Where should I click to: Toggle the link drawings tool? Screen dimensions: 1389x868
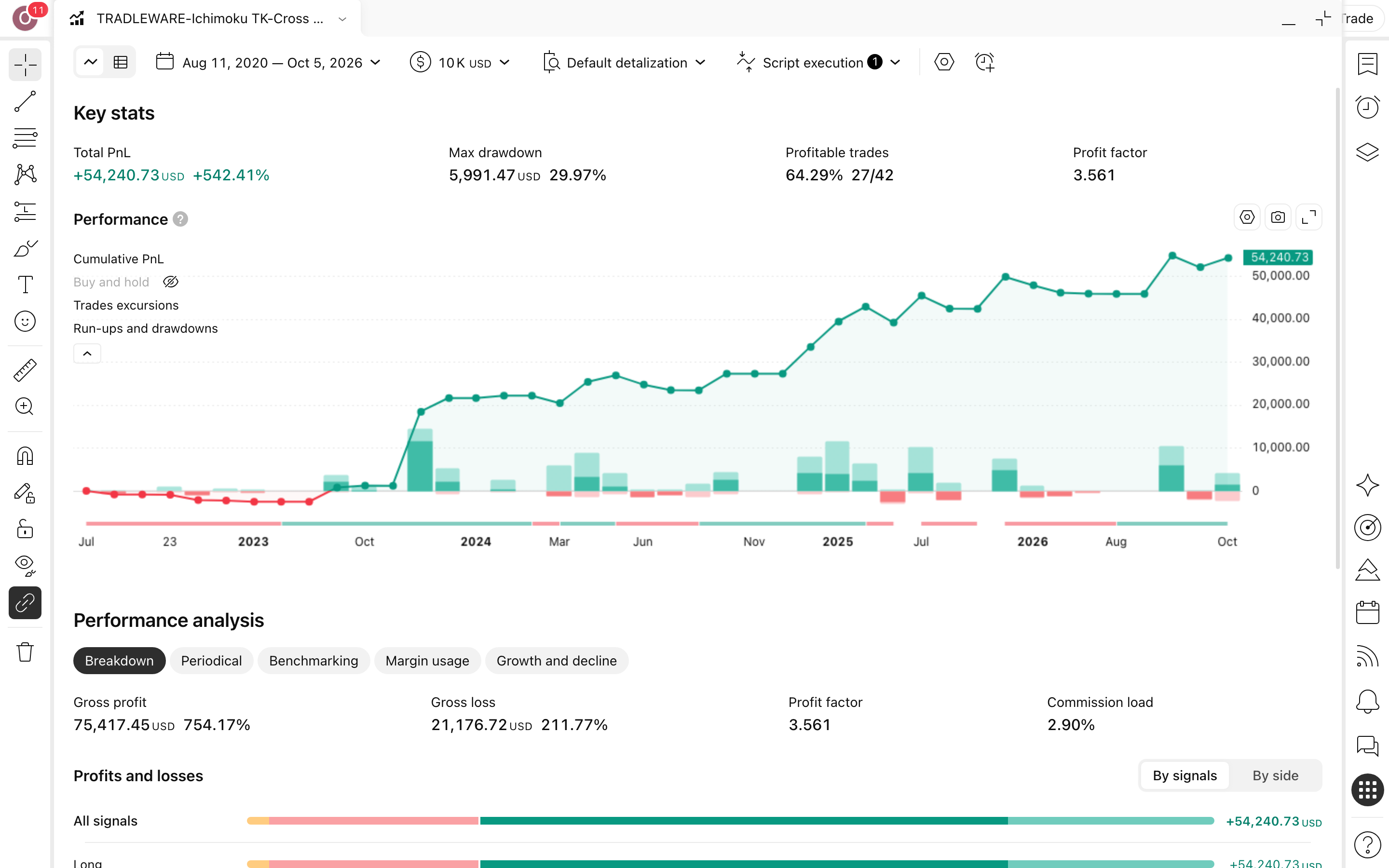(x=25, y=603)
